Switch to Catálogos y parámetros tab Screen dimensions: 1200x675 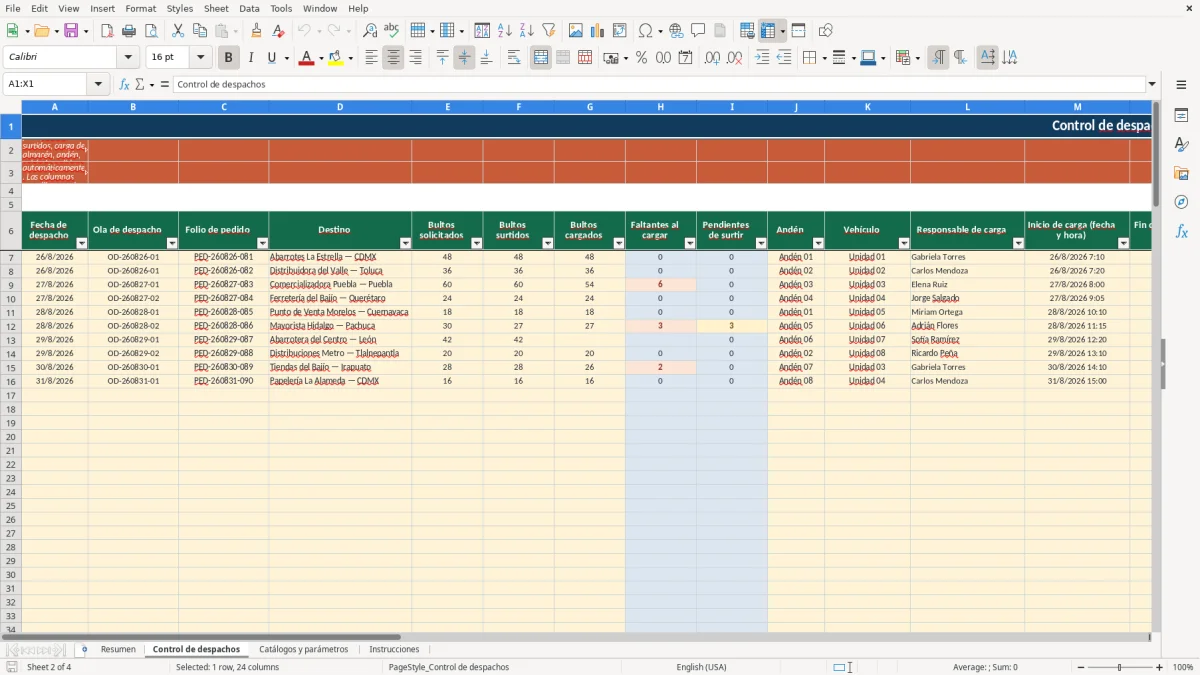pos(304,649)
